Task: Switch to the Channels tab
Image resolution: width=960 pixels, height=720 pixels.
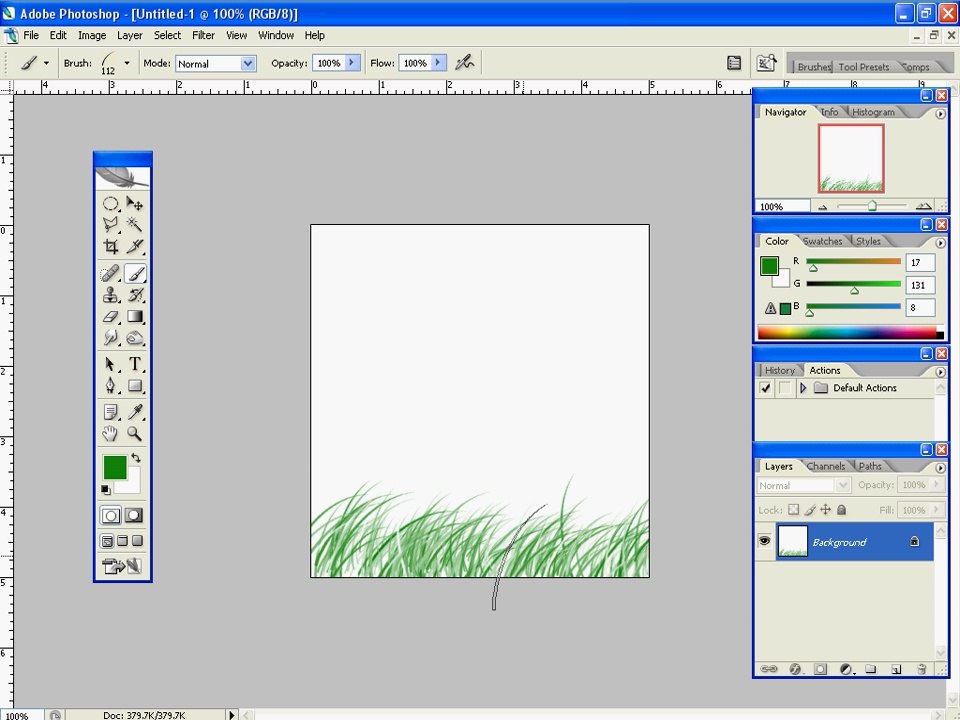Action: [825, 467]
